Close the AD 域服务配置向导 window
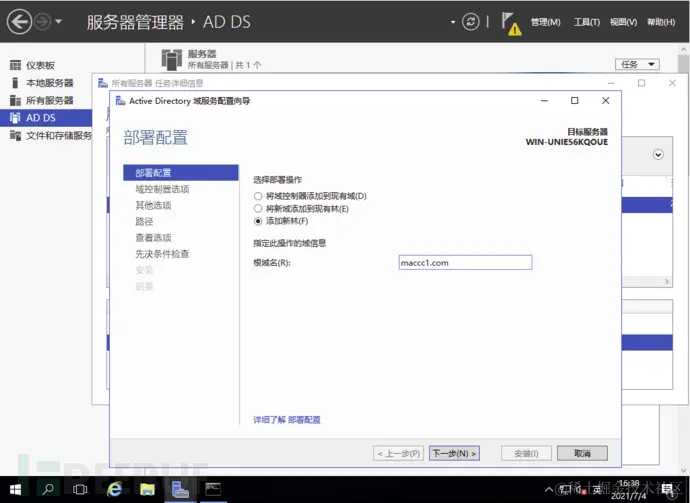Viewport: 690px width, 503px height. coord(606,101)
